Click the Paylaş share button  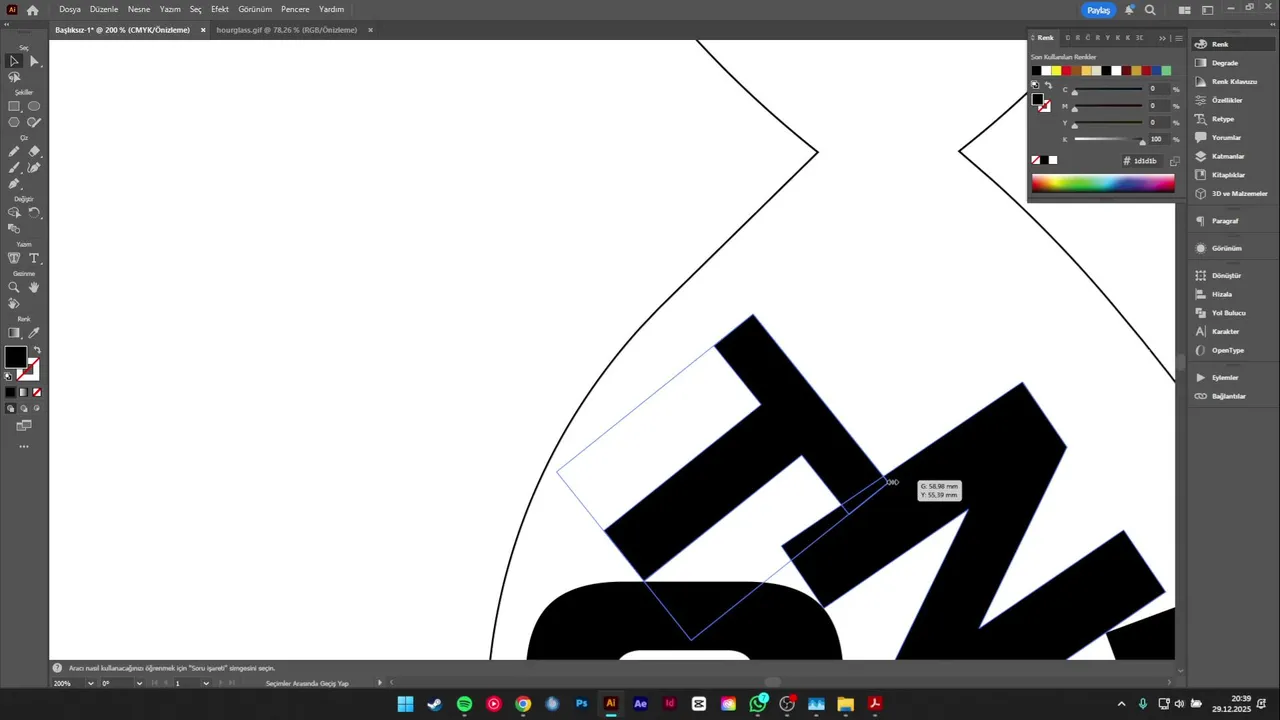pyautogui.click(x=1099, y=10)
